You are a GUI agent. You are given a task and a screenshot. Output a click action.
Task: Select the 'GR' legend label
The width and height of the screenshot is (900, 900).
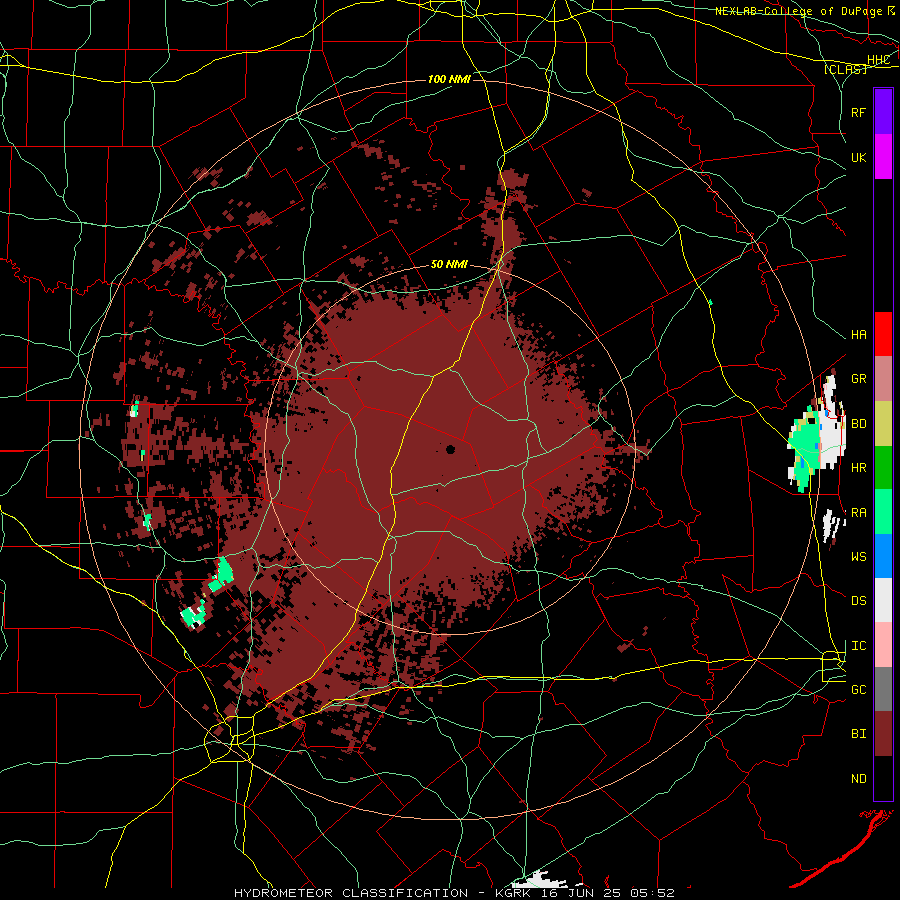coord(859,379)
